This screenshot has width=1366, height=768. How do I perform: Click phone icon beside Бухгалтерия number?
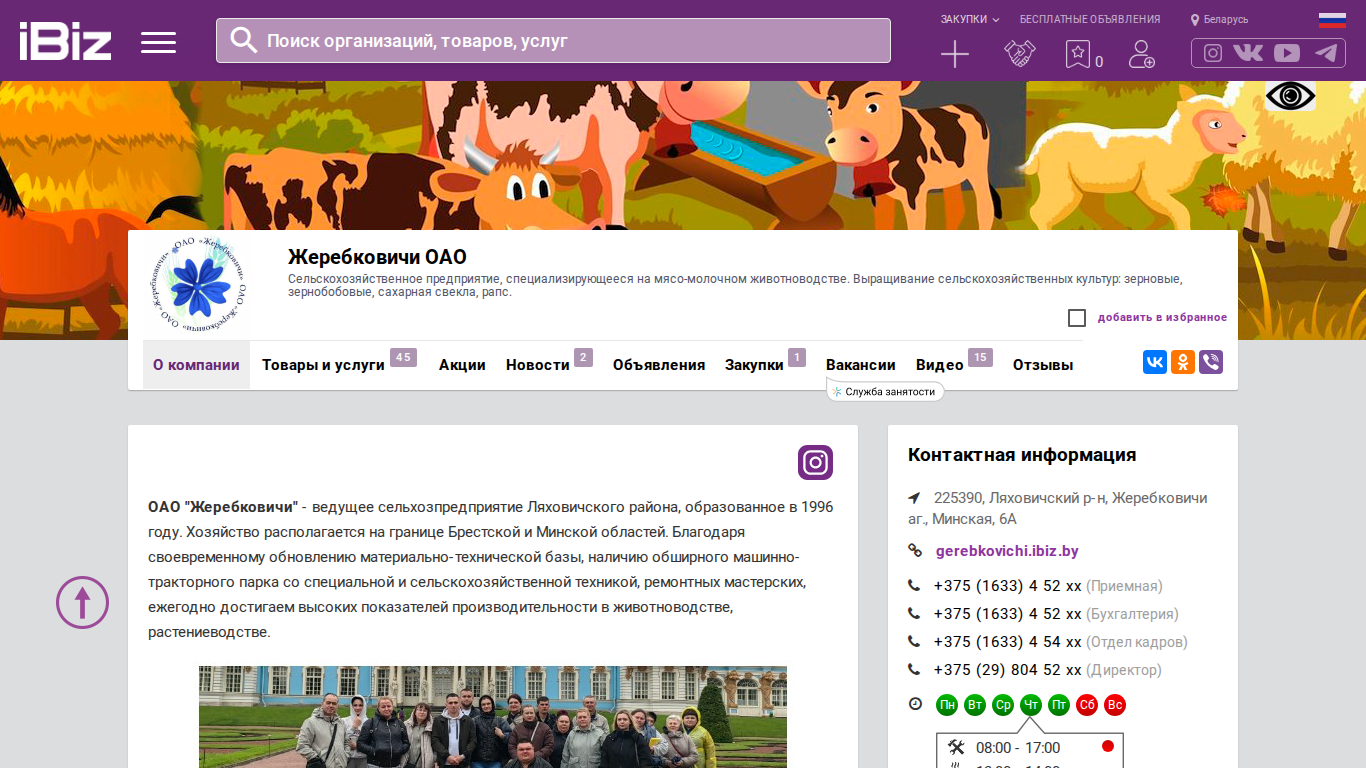pos(914,614)
